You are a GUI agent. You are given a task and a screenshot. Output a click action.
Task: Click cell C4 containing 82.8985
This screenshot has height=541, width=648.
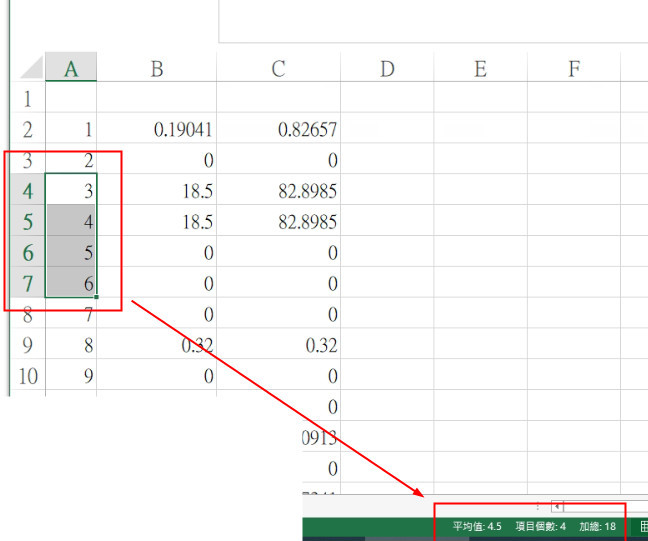279,191
